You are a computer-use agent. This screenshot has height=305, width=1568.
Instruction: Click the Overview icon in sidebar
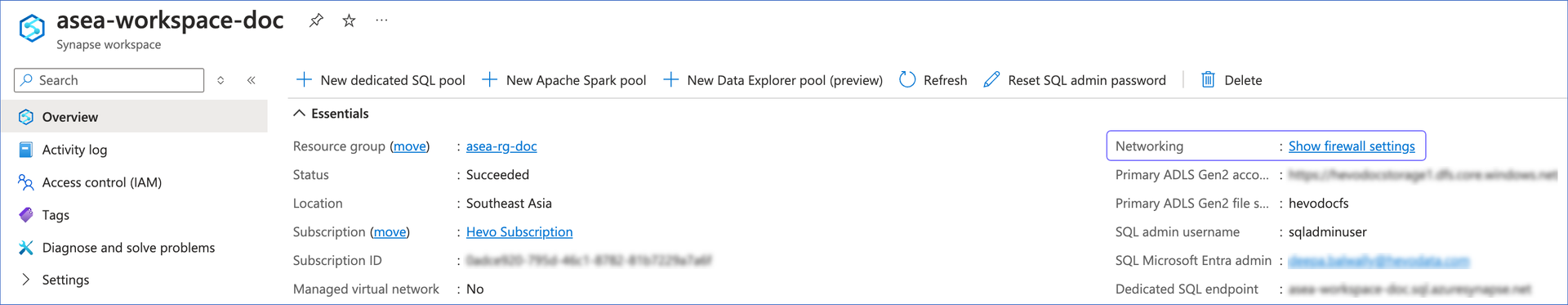pos(26,117)
